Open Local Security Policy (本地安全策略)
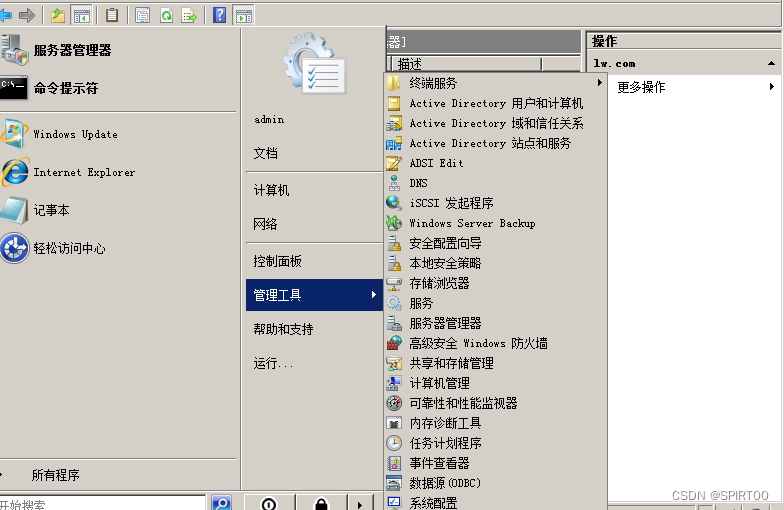This screenshot has width=784, height=510. tap(496, 263)
